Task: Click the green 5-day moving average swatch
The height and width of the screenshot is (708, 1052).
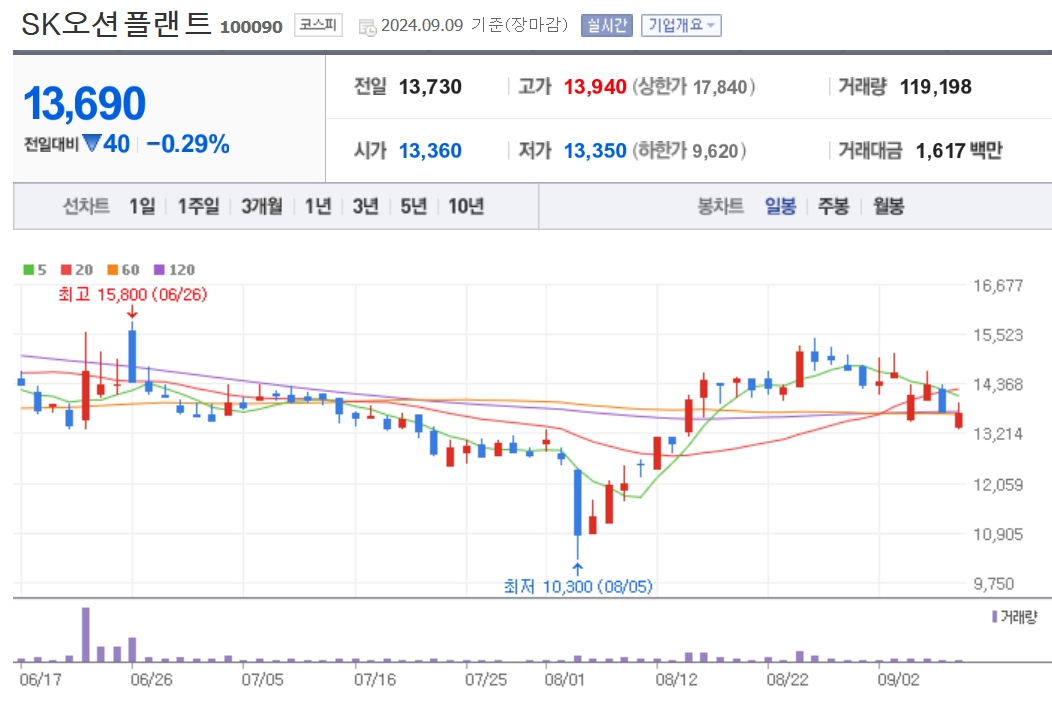Action: pos(28,270)
